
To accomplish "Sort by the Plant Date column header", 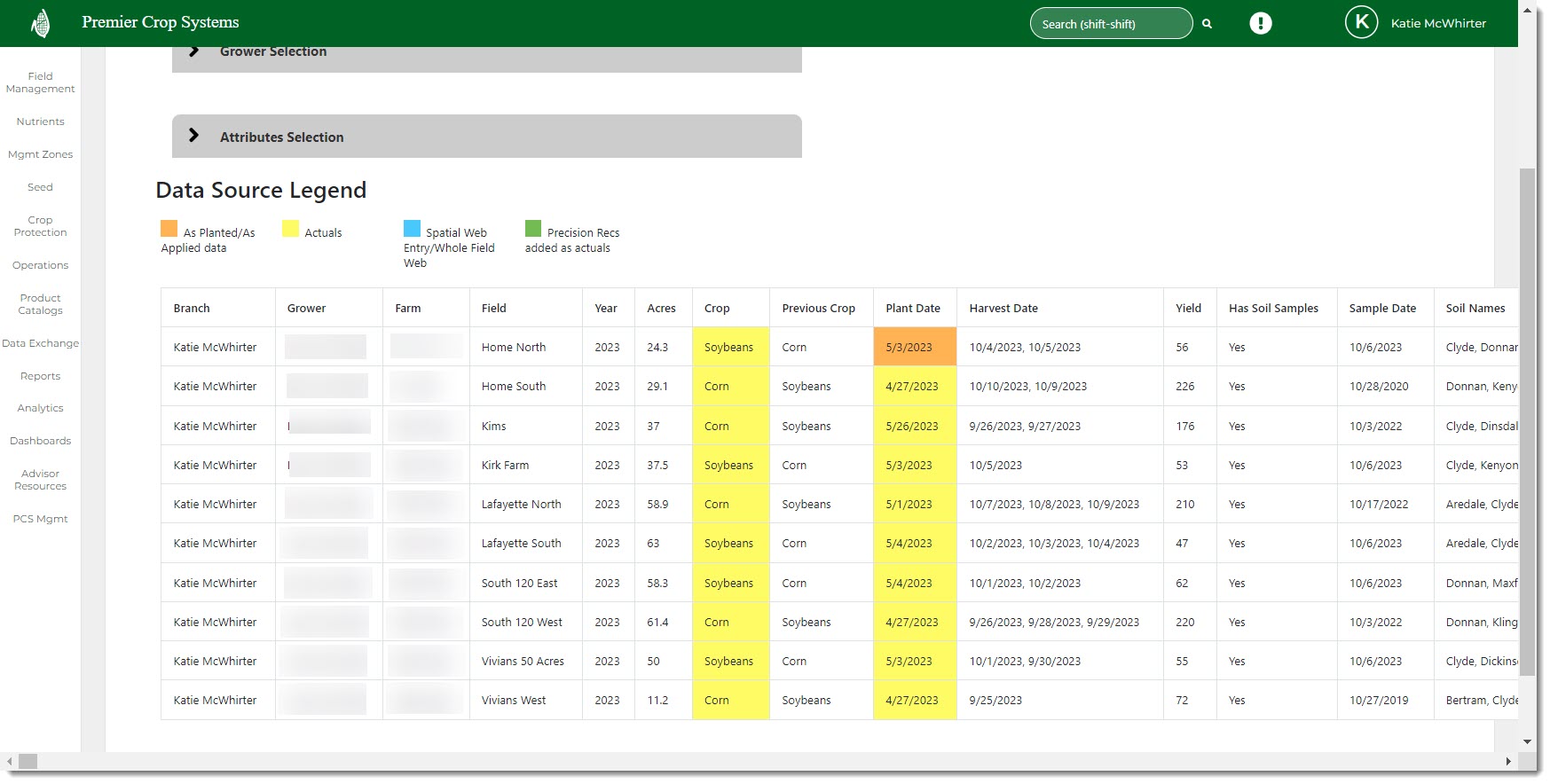I will (912, 309).
